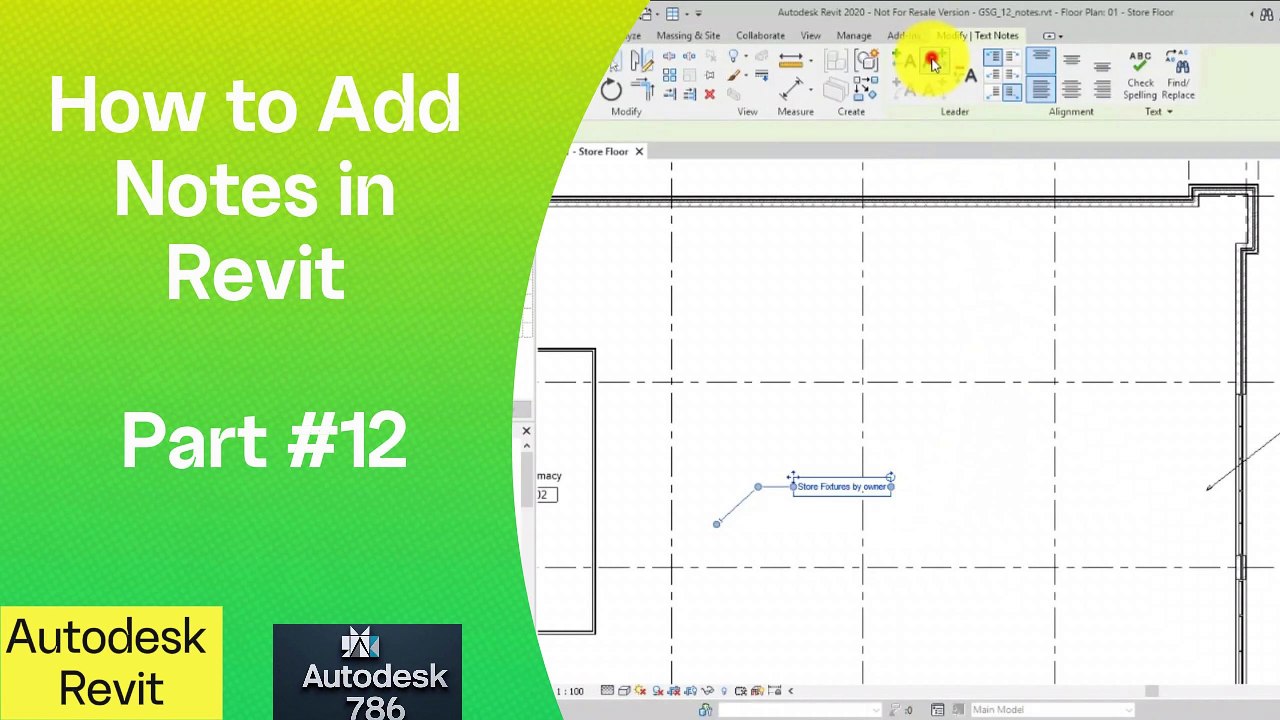Click the highlighted Add Right Leader icon
The image size is (1280, 720).
934,60
